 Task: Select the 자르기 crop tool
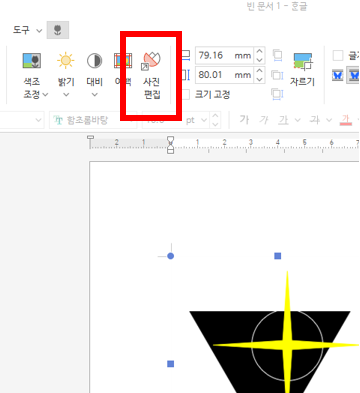[x=303, y=69]
